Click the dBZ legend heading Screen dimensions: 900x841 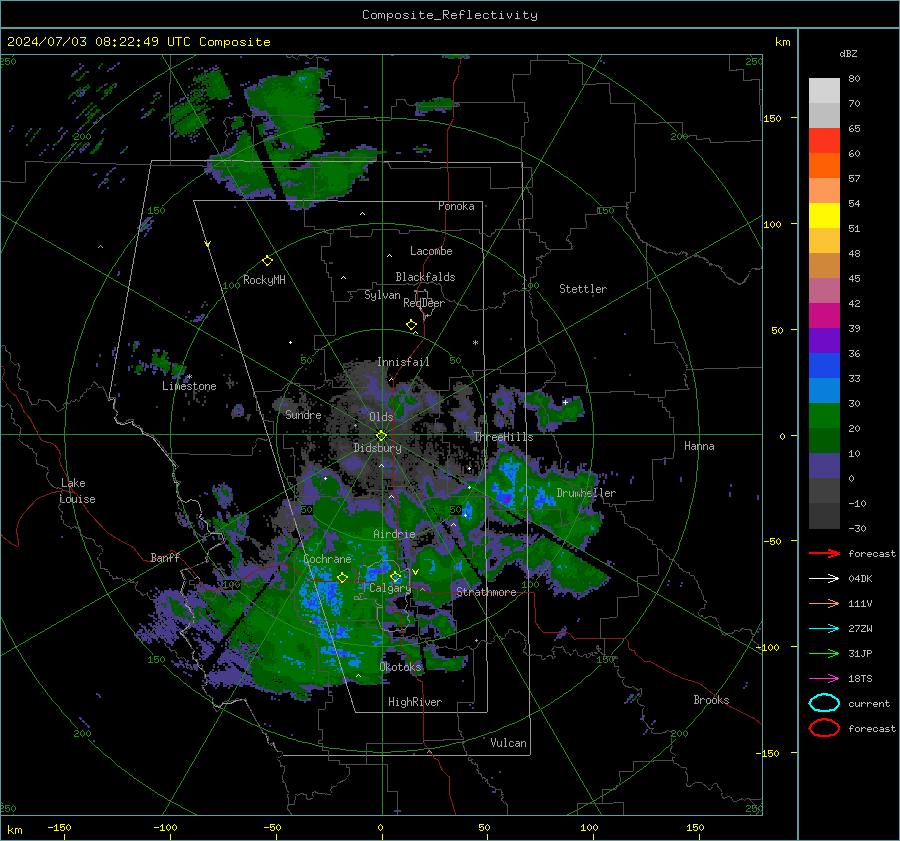click(848, 53)
